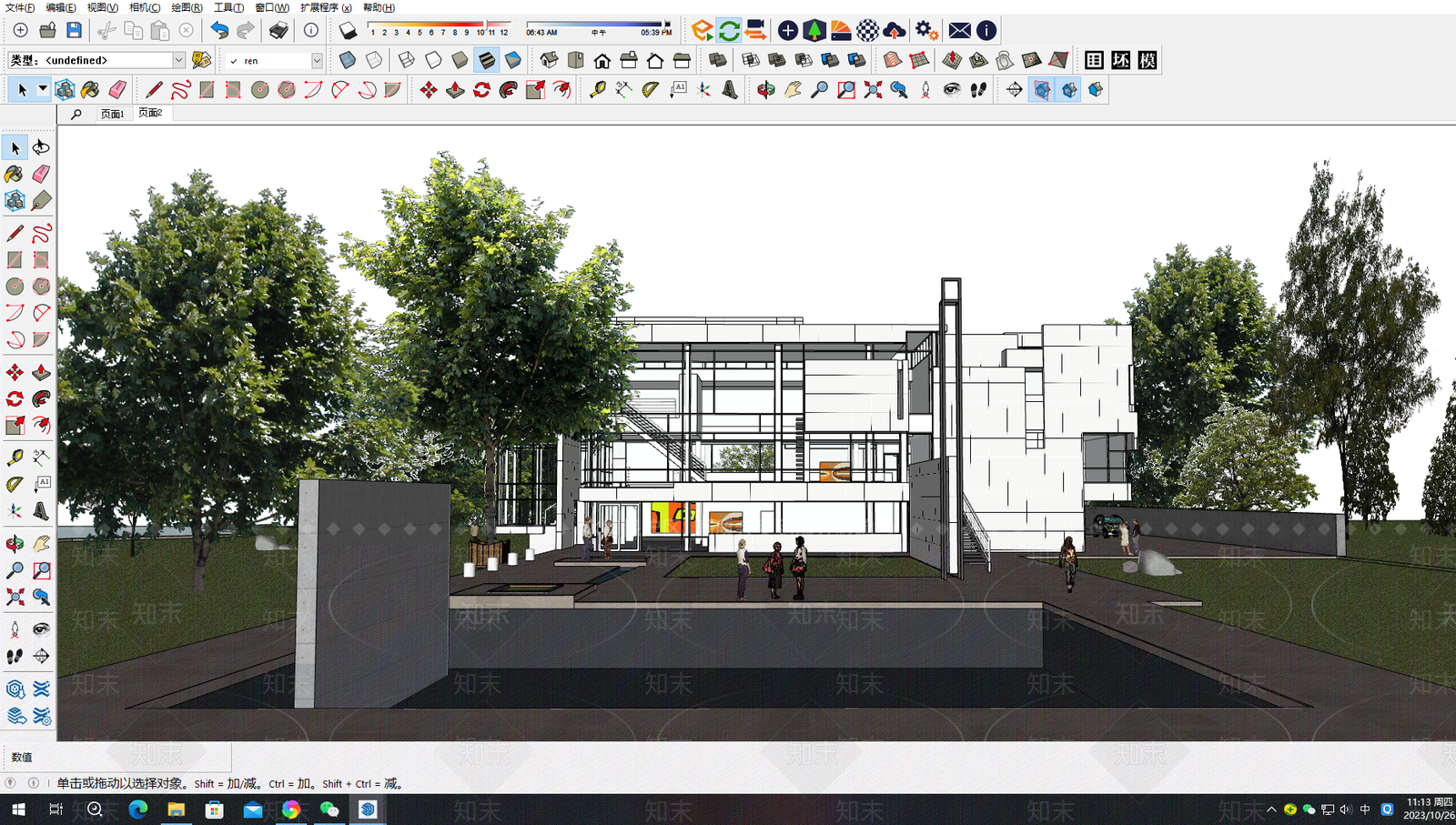
Task: Toggle Display Section Cuts button
Action: click(x=1069, y=89)
